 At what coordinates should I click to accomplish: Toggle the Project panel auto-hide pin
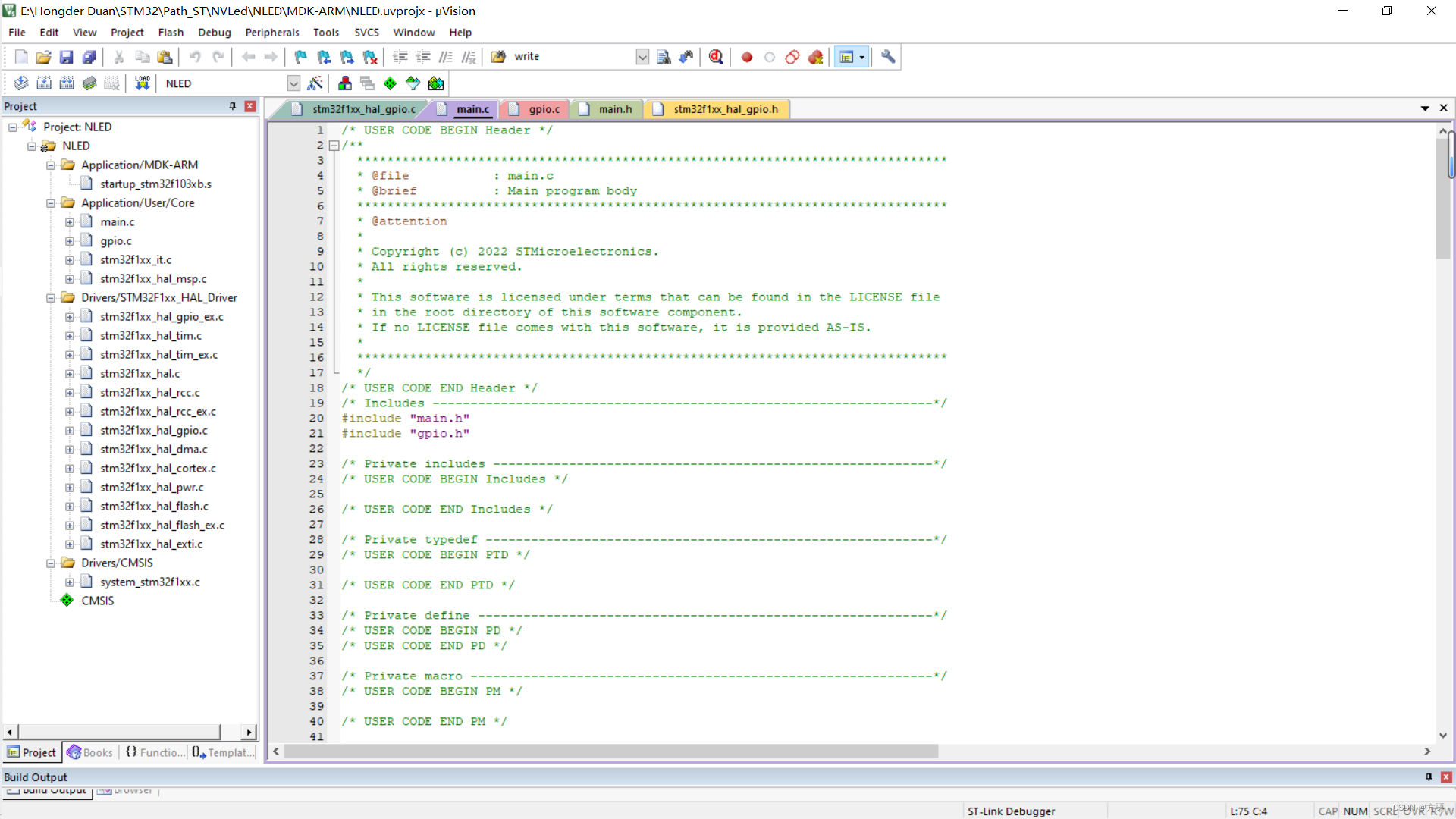pos(233,106)
